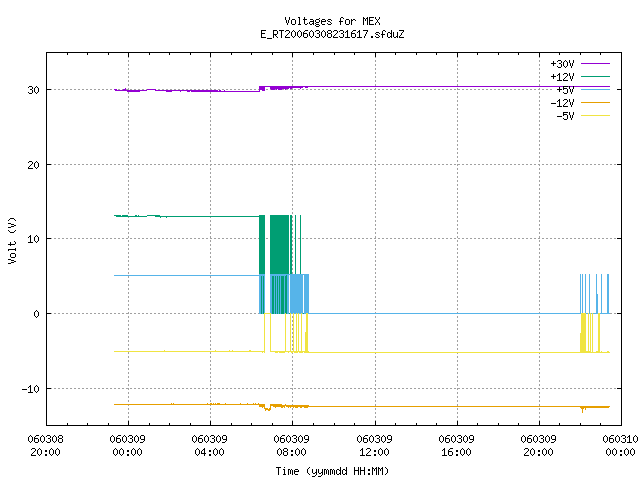Click the x-axis label 060309 04:00
The width and height of the screenshot is (640, 480).
click(210, 446)
